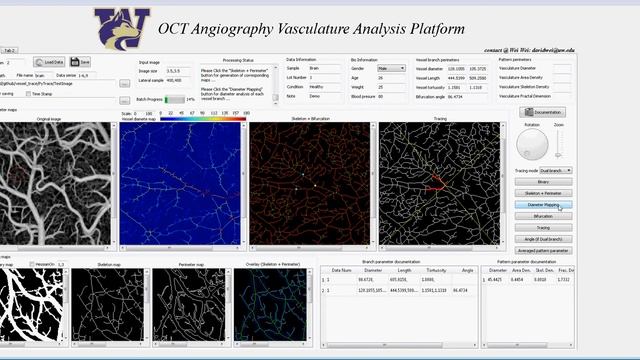Click the Save floppy disk button

coord(80,62)
